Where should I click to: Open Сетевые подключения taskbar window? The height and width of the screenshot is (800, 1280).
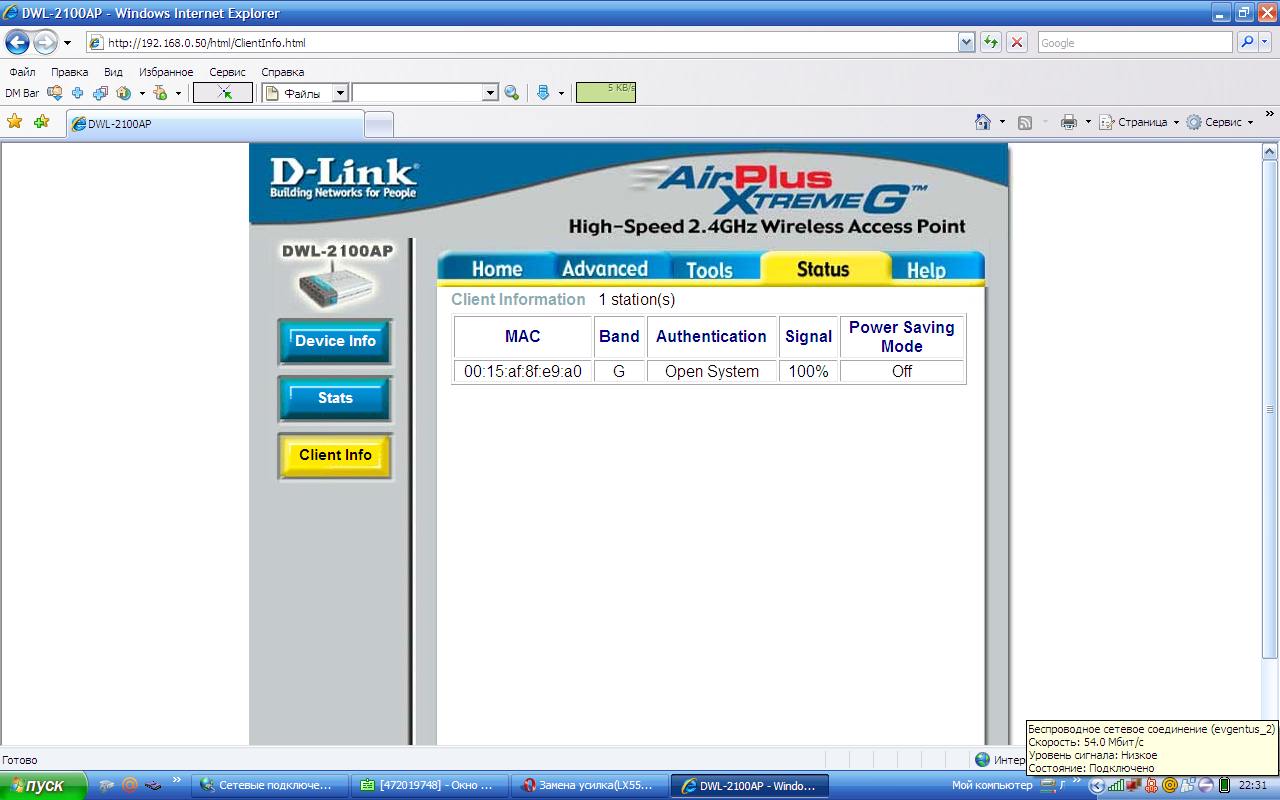(272, 786)
